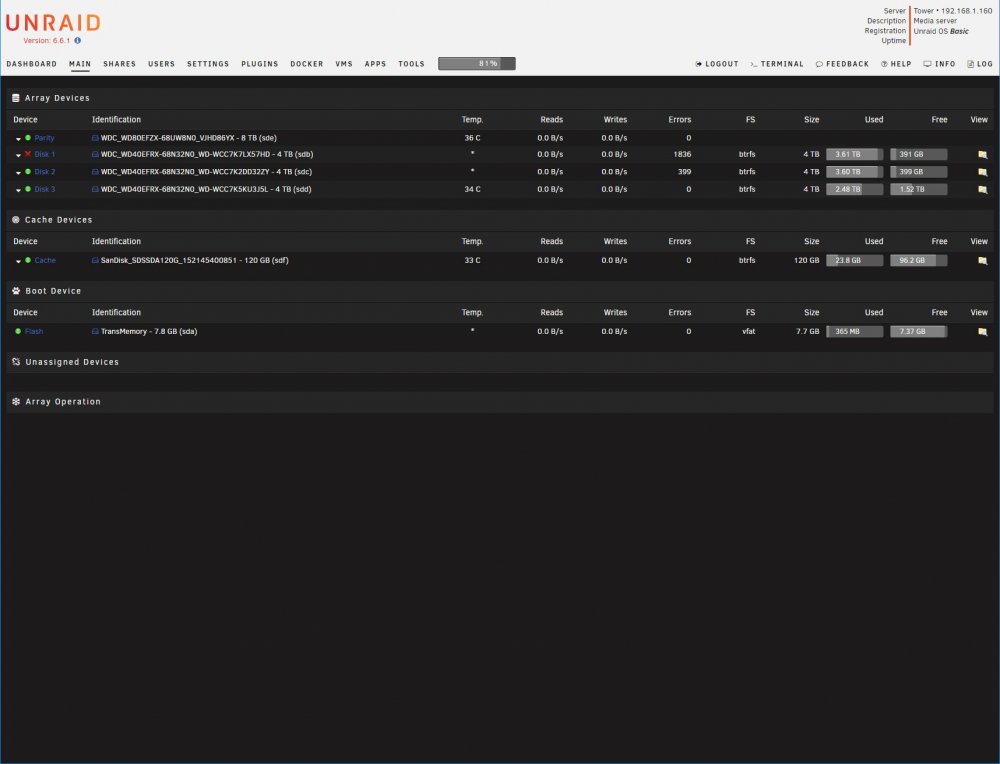1000x764 pixels.
Task: Click TransMemory flash disk icon
Action: [x=95, y=331]
